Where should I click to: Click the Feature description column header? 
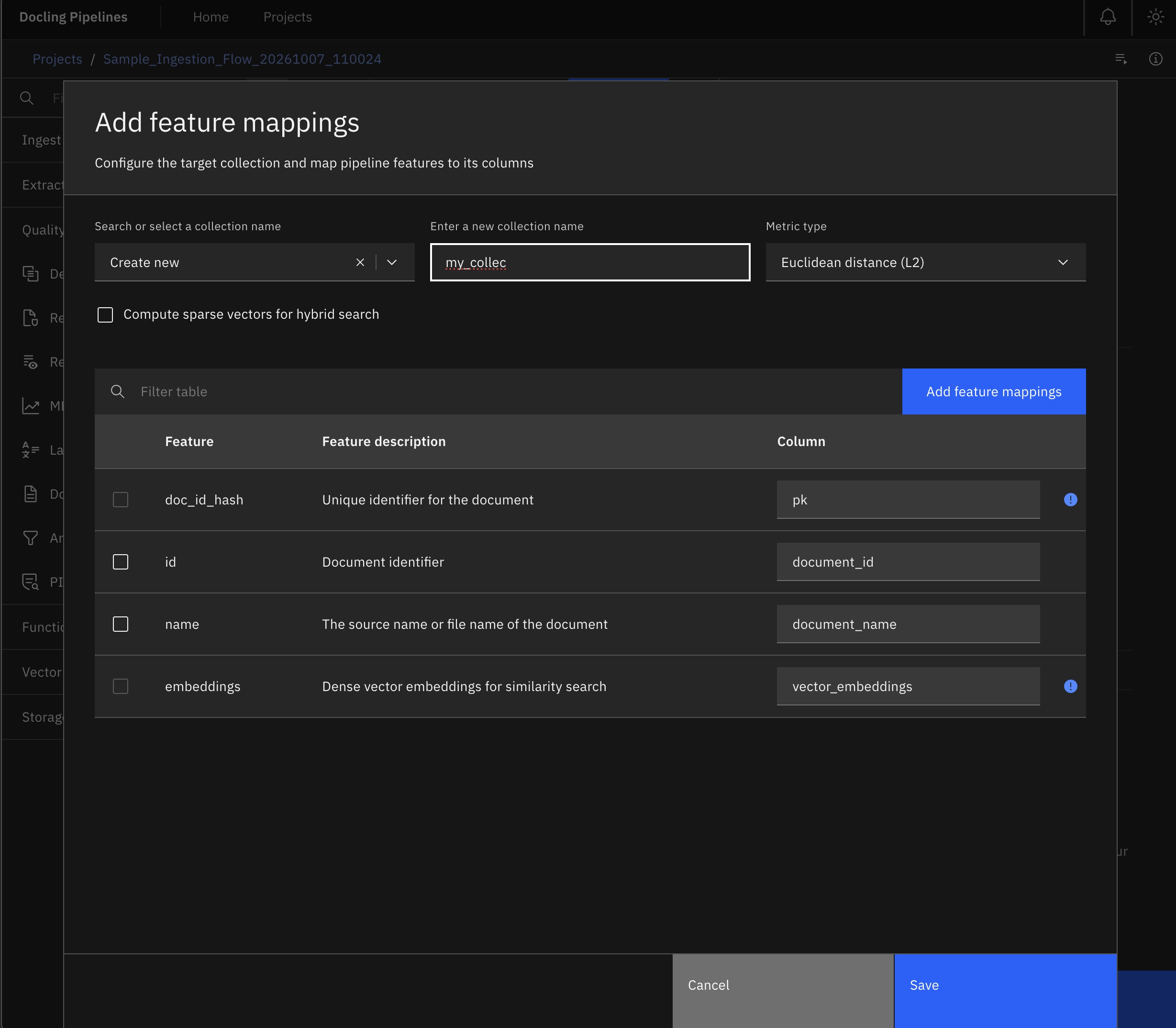point(384,441)
